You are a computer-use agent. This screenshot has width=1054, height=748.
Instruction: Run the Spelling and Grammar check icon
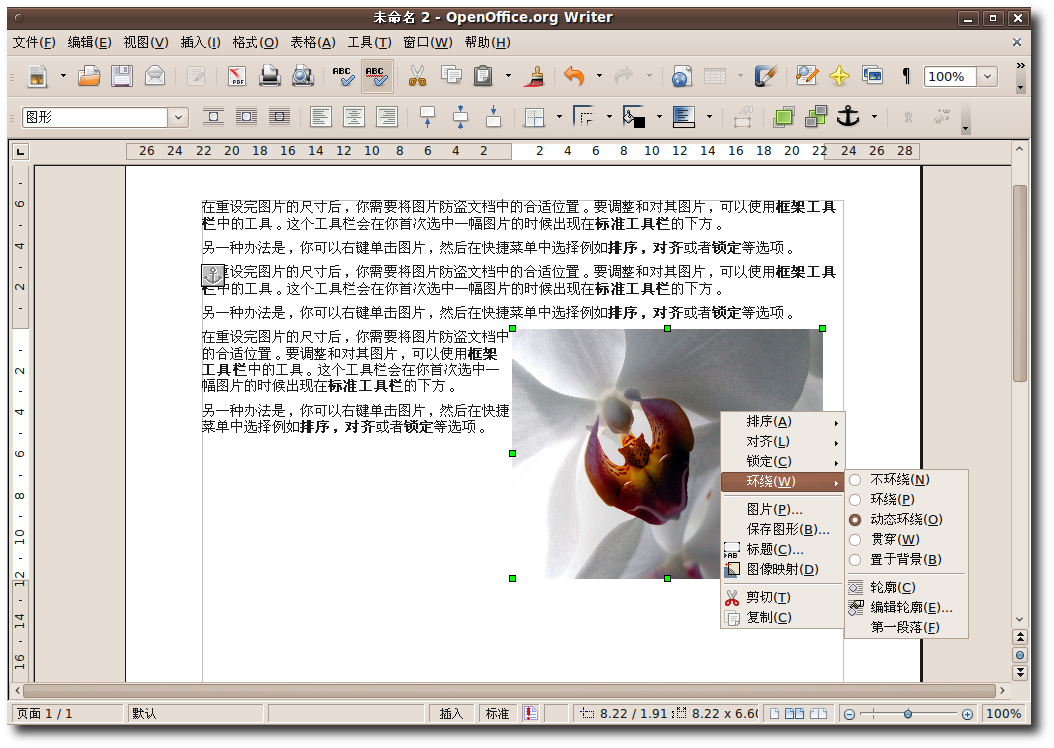tap(343, 76)
